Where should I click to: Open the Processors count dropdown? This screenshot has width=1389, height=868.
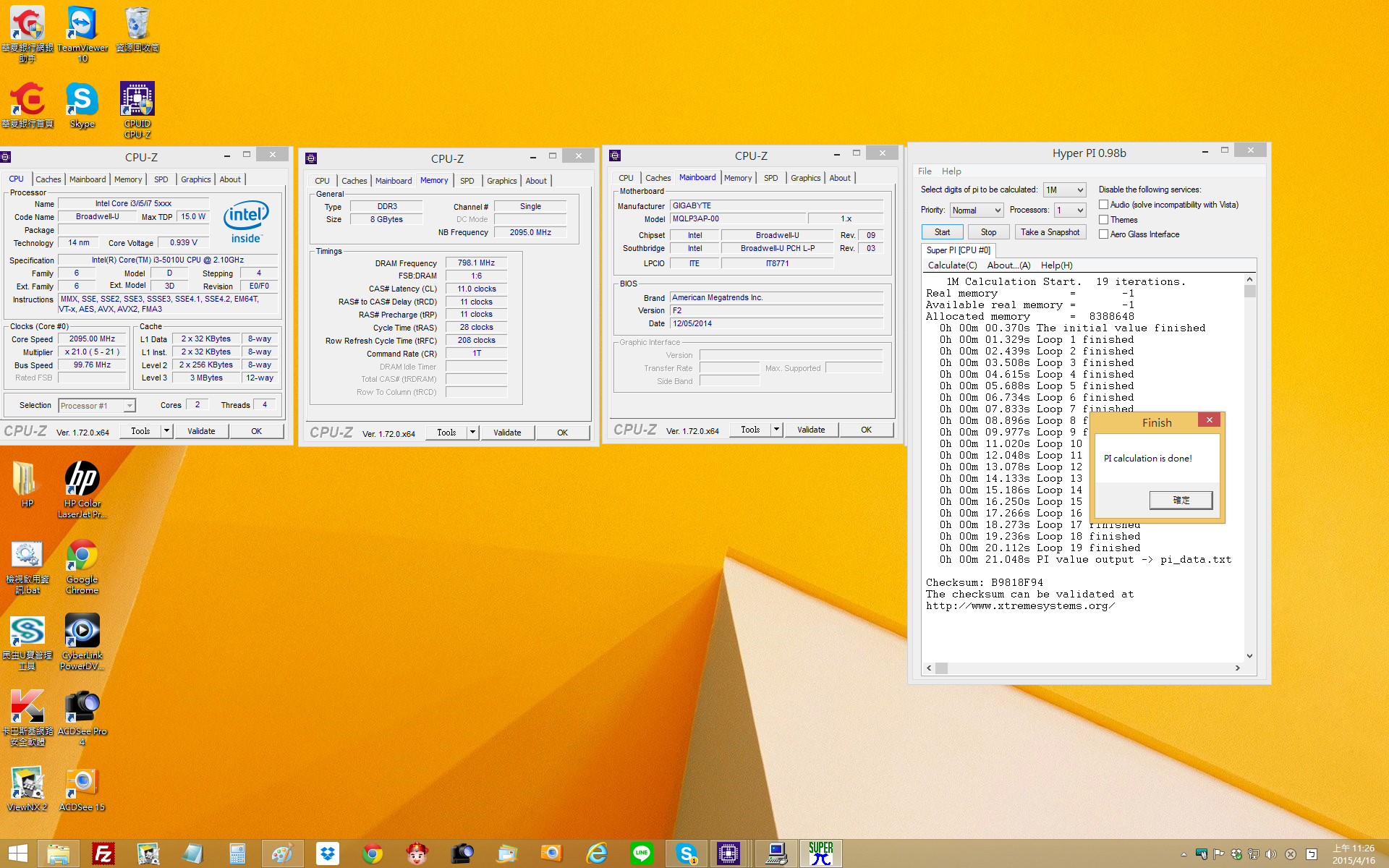tap(1070, 210)
